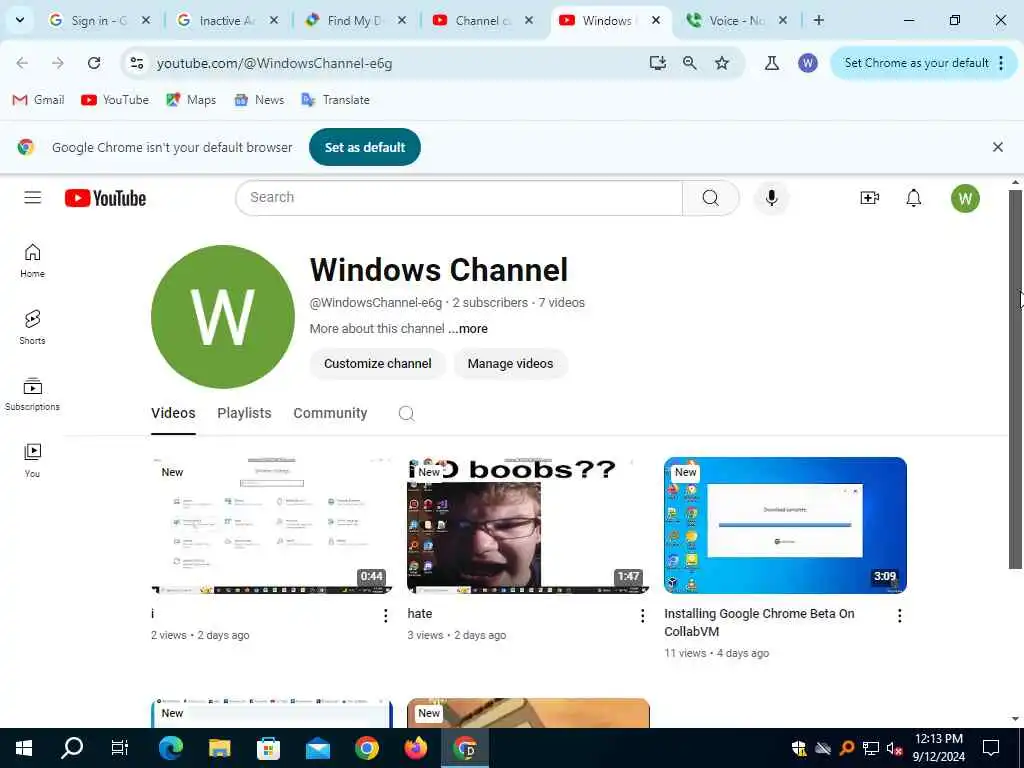This screenshot has width=1024, height=768.
Task: Start voice search with microphone
Action: 771,197
